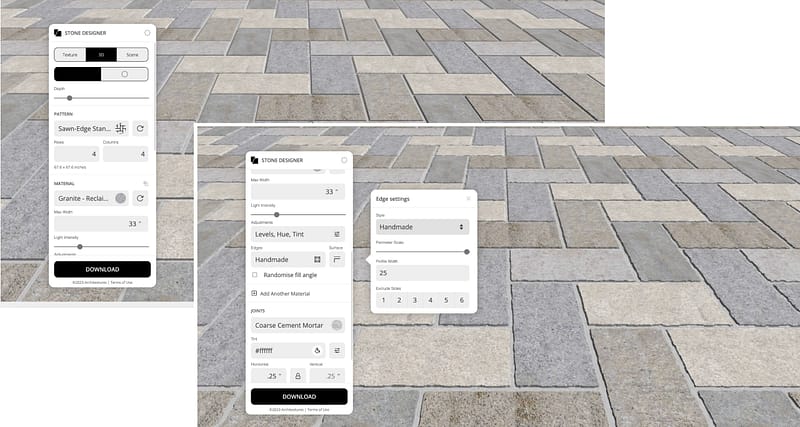
Task: Click the tint fill bucket icon
Action: coord(317,351)
